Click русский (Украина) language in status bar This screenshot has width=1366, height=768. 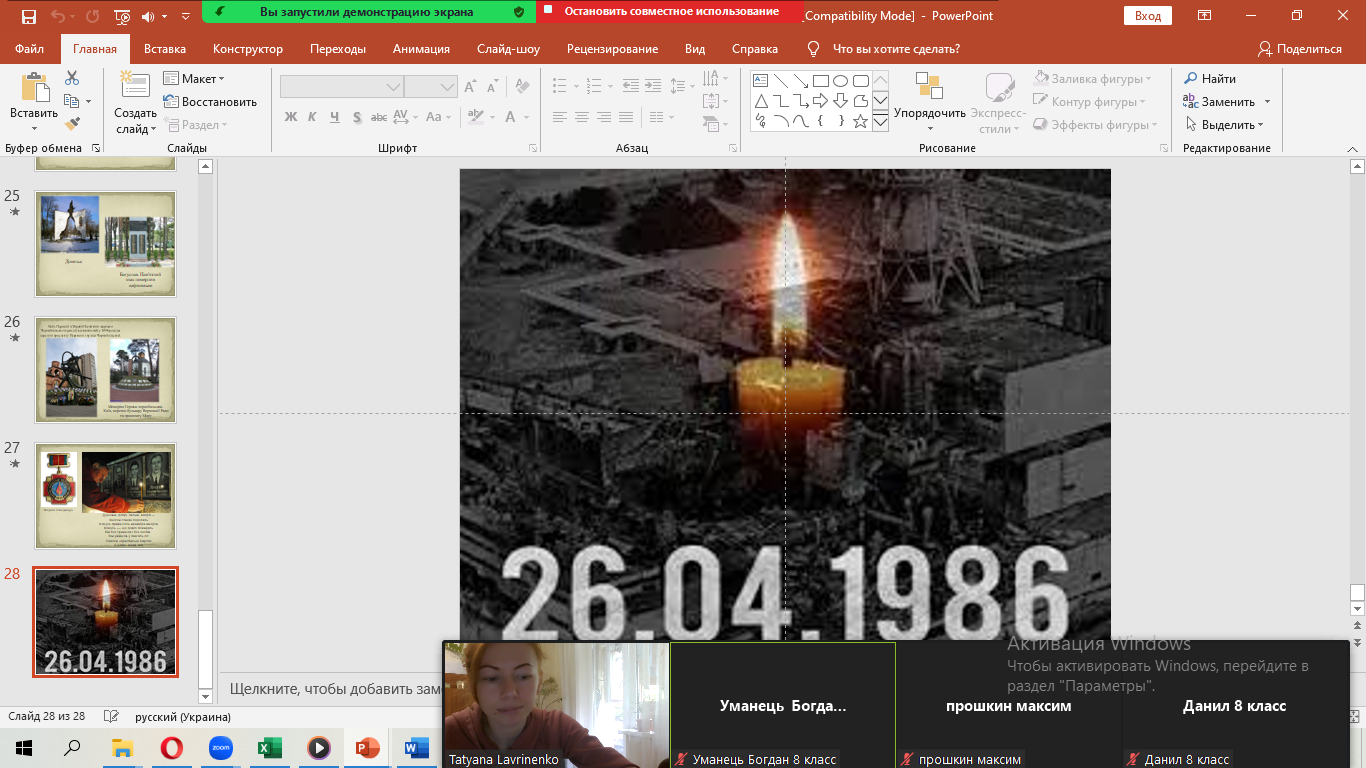coord(183,717)
